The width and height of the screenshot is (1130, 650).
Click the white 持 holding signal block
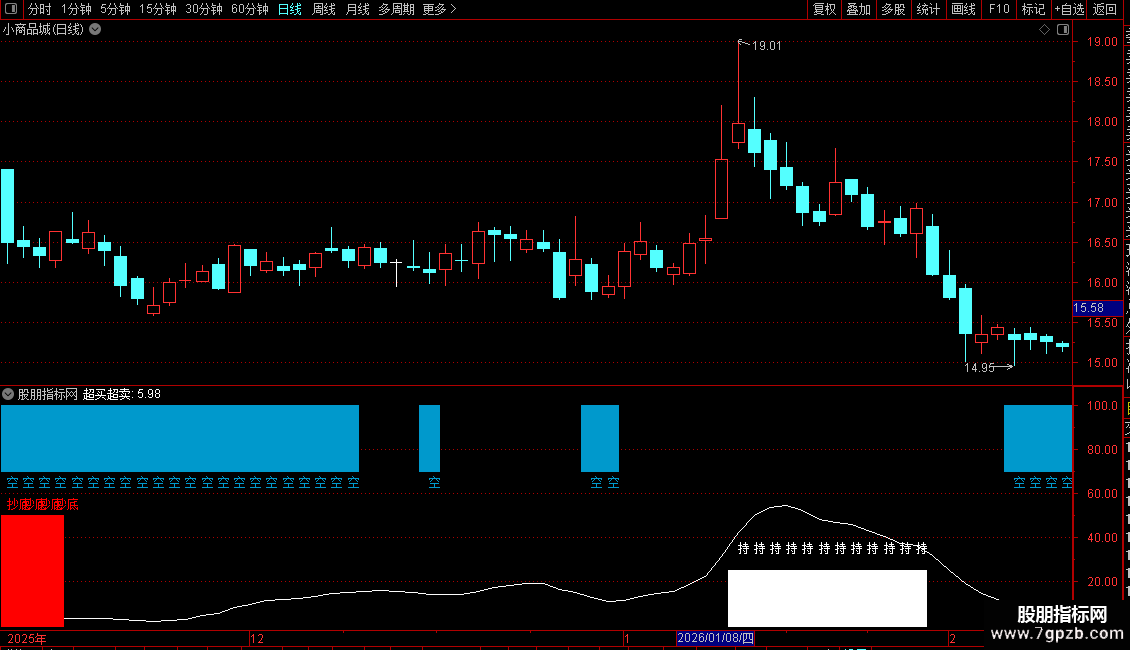tap(827, 598)
